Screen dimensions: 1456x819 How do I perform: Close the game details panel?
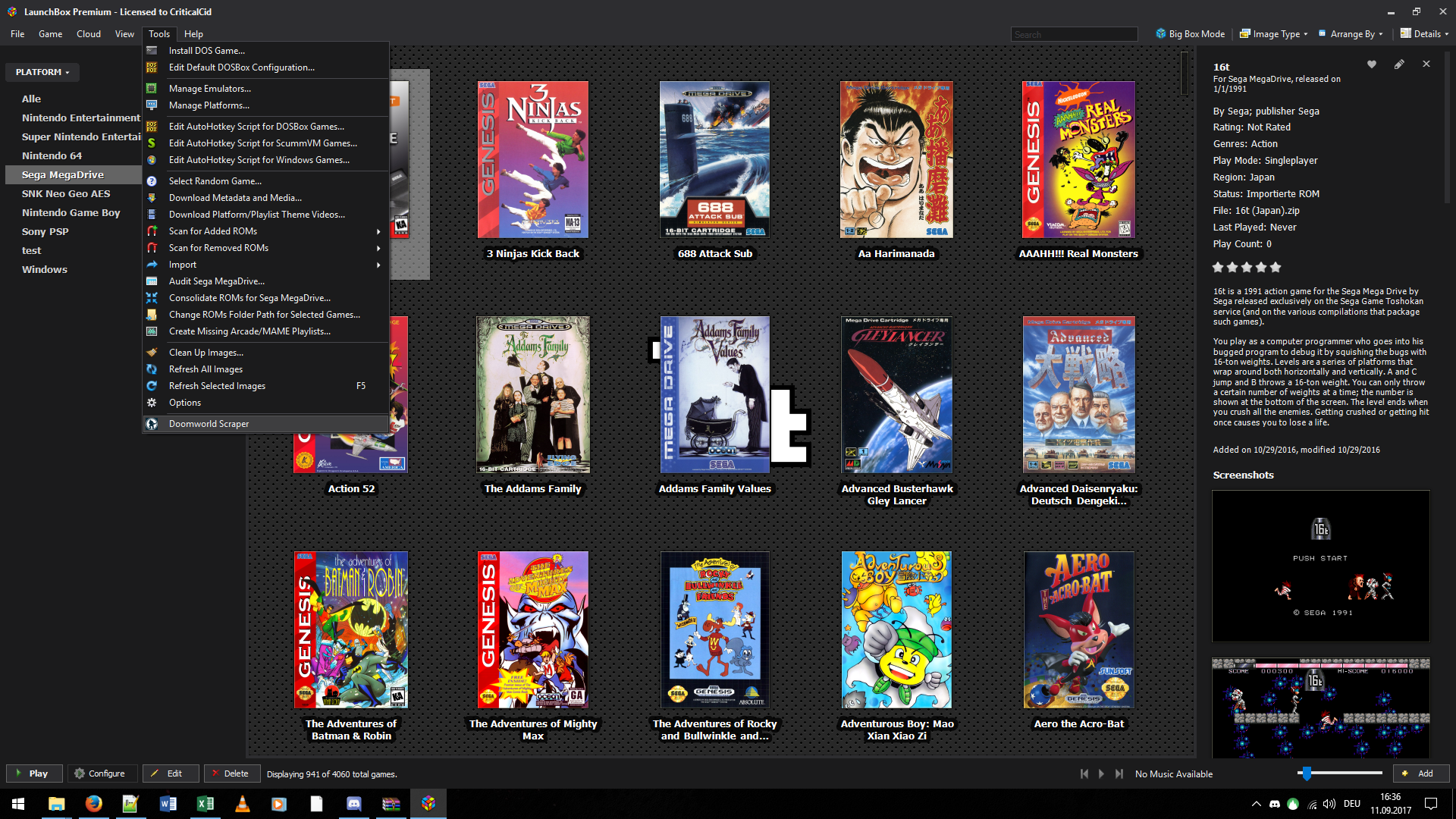click(1426, 64)
